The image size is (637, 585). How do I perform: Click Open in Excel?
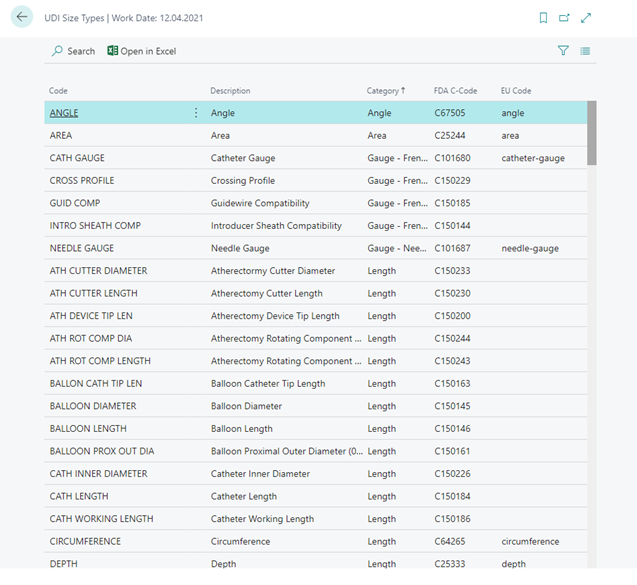click(141, 51)
